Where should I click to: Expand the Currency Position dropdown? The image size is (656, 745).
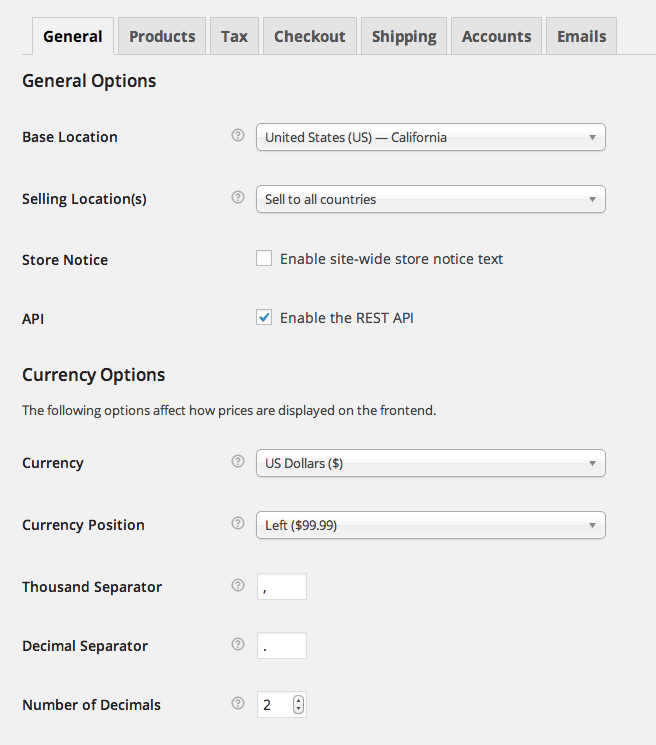point(430,525)
